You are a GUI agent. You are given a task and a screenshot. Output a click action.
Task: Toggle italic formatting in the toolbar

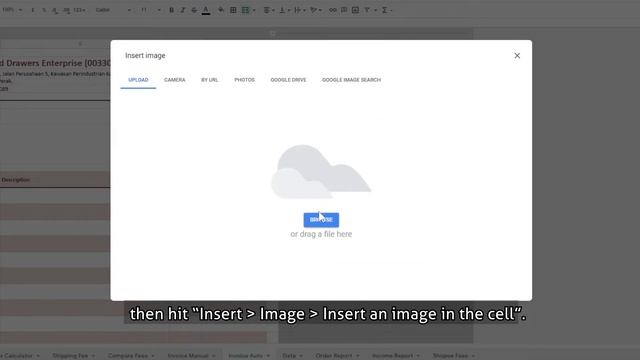(x=182, y=10)
